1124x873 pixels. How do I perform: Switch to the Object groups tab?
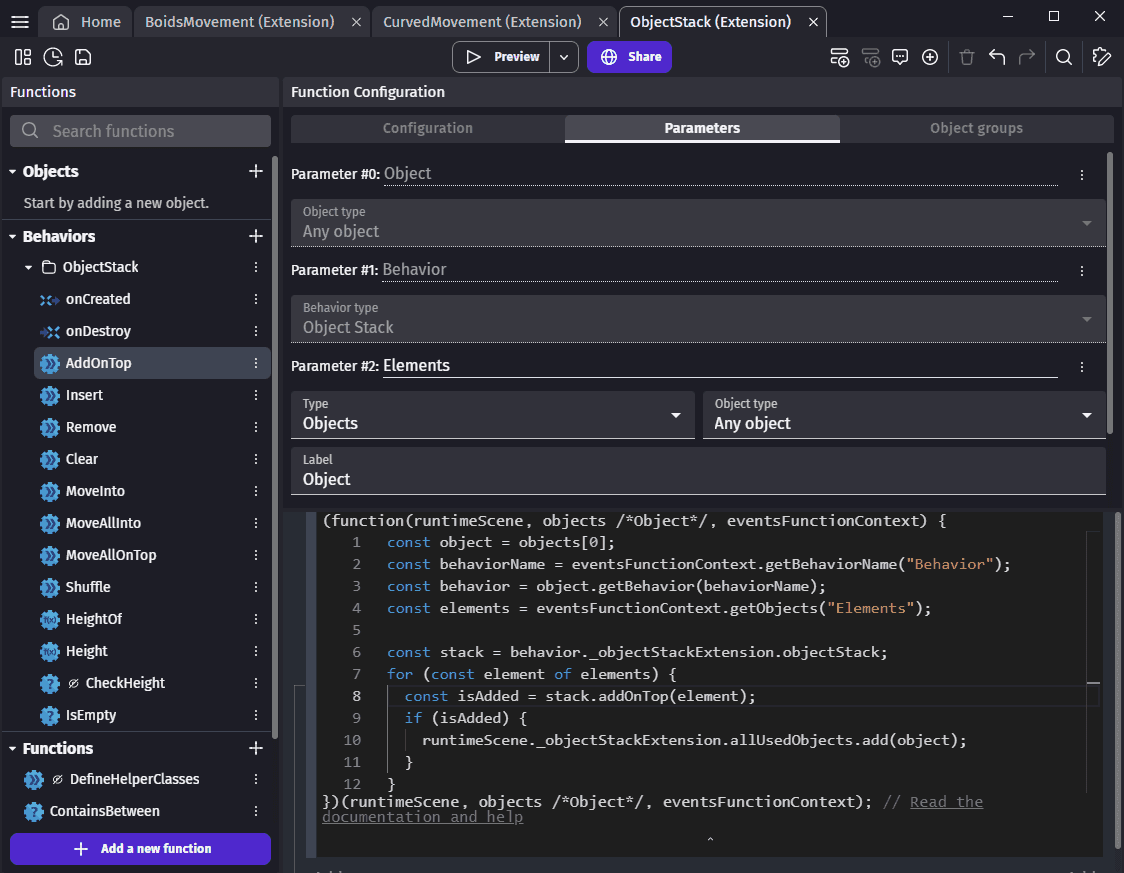(976, 128)
